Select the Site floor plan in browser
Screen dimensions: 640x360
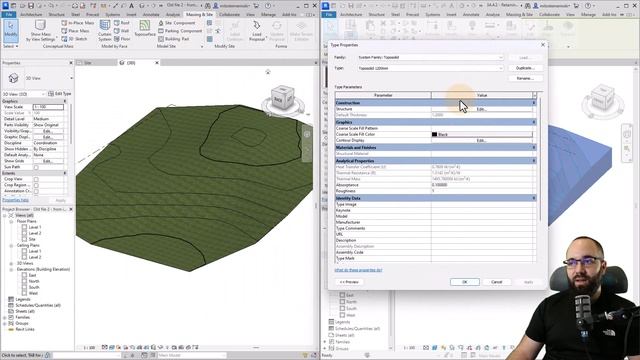pos(32,239)
